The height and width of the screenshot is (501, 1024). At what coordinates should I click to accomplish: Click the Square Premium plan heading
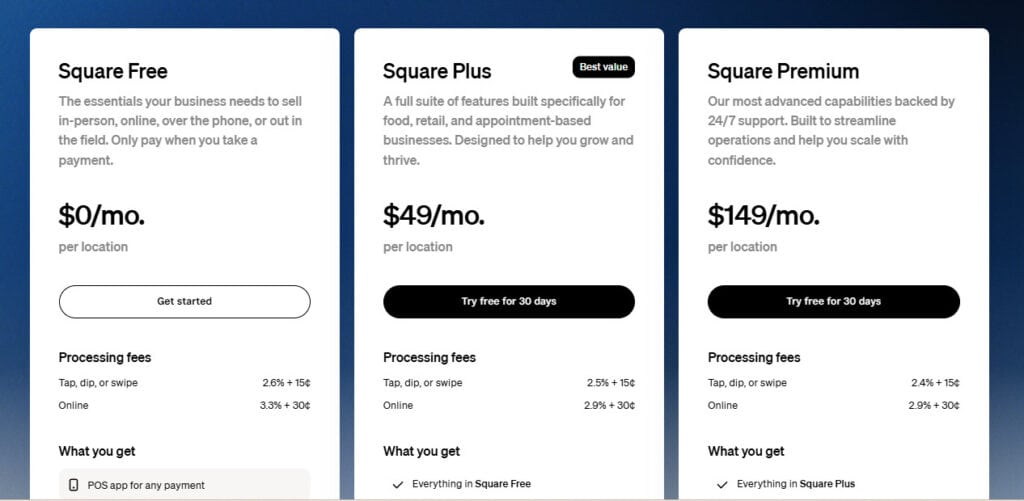point(784,71)
